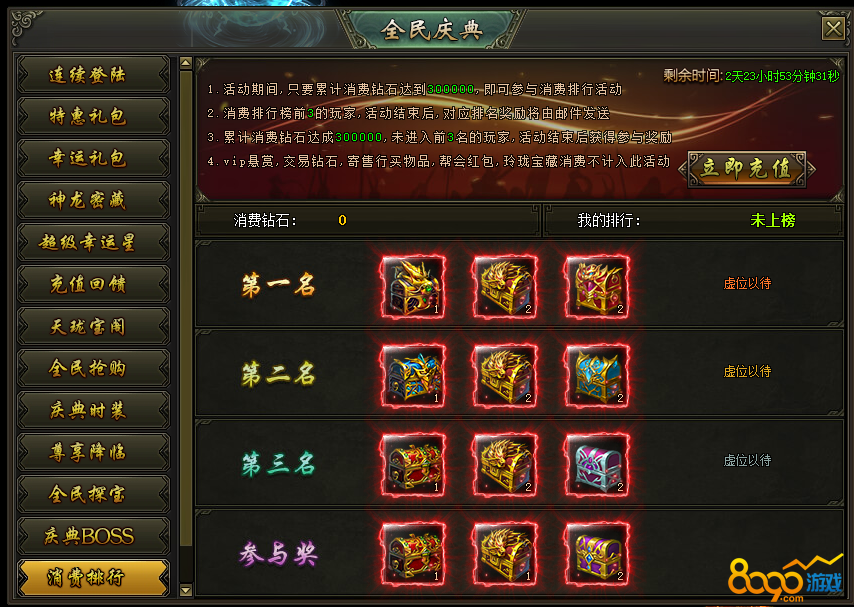Click second place blue dragon chest reward

click(413, 376)
